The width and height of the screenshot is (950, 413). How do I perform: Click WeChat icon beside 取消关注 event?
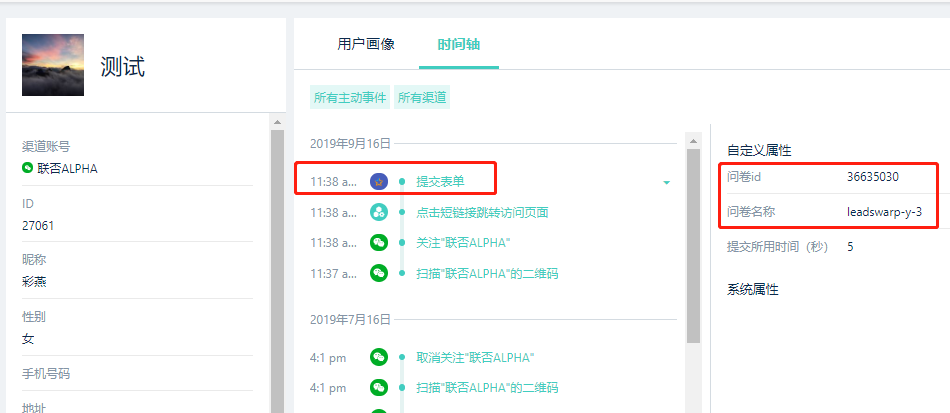tap(379, 357)
